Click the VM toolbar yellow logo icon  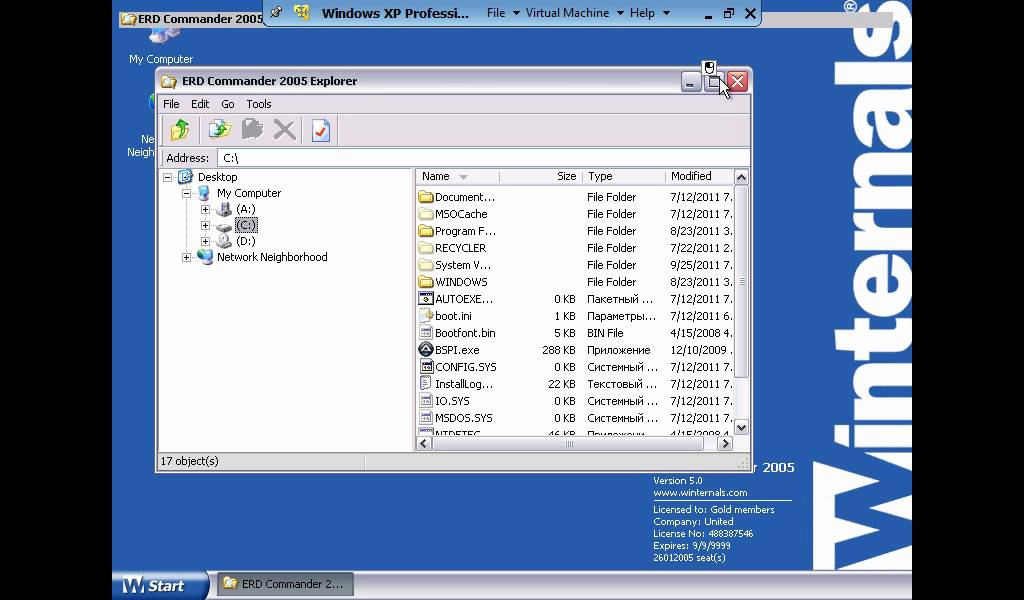click(x=302, y=12)
